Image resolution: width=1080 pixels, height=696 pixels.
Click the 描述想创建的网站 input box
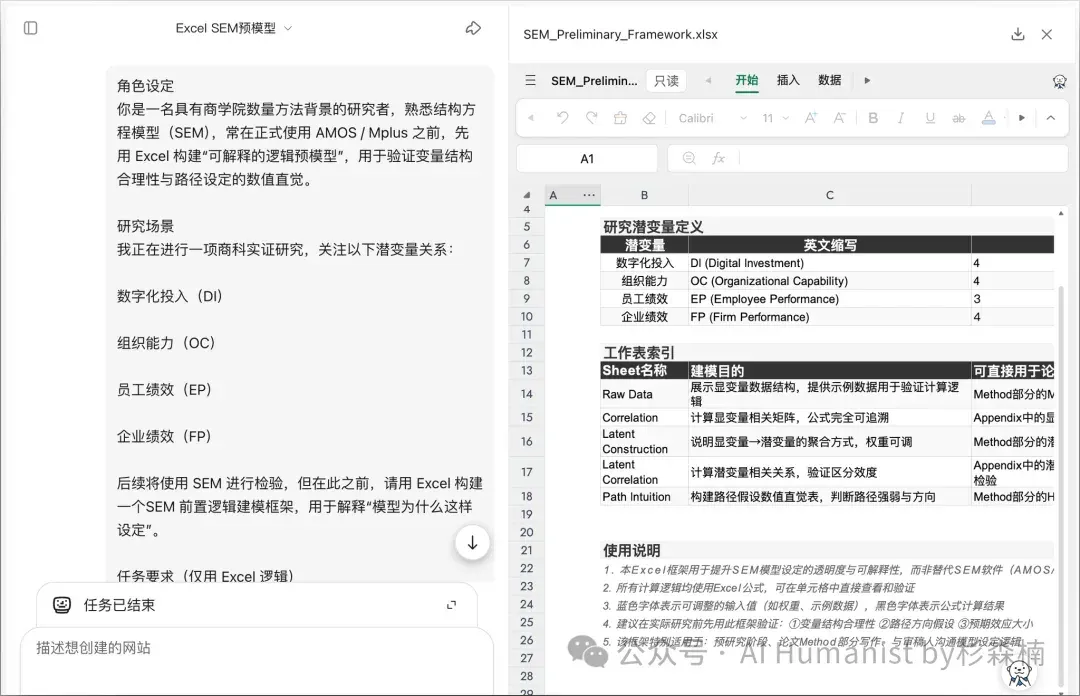256,660
